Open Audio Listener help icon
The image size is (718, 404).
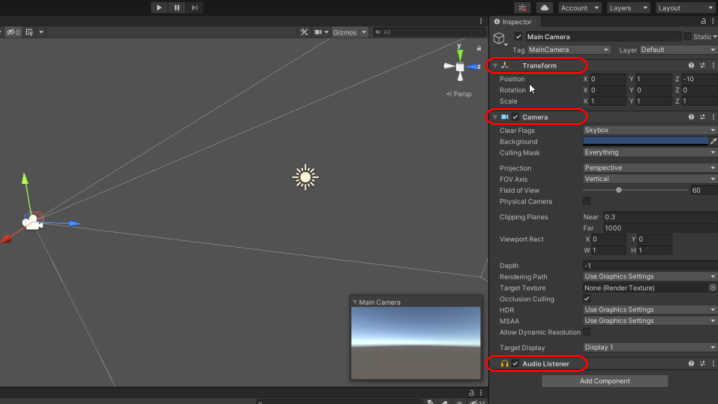[691, 363]
